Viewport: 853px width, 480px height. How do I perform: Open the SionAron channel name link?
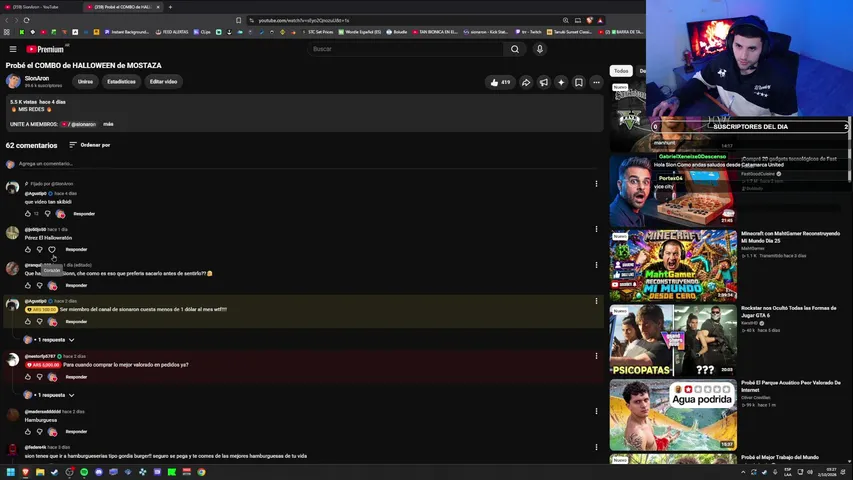(37, 78)
